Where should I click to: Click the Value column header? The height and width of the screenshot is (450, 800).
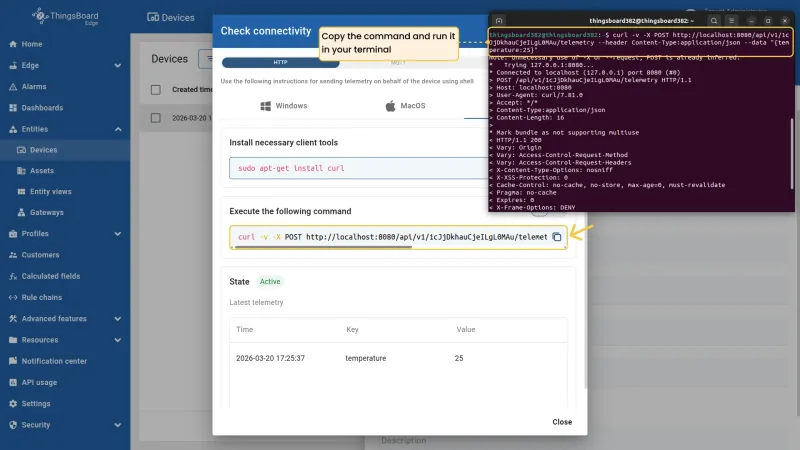[466, 330]
